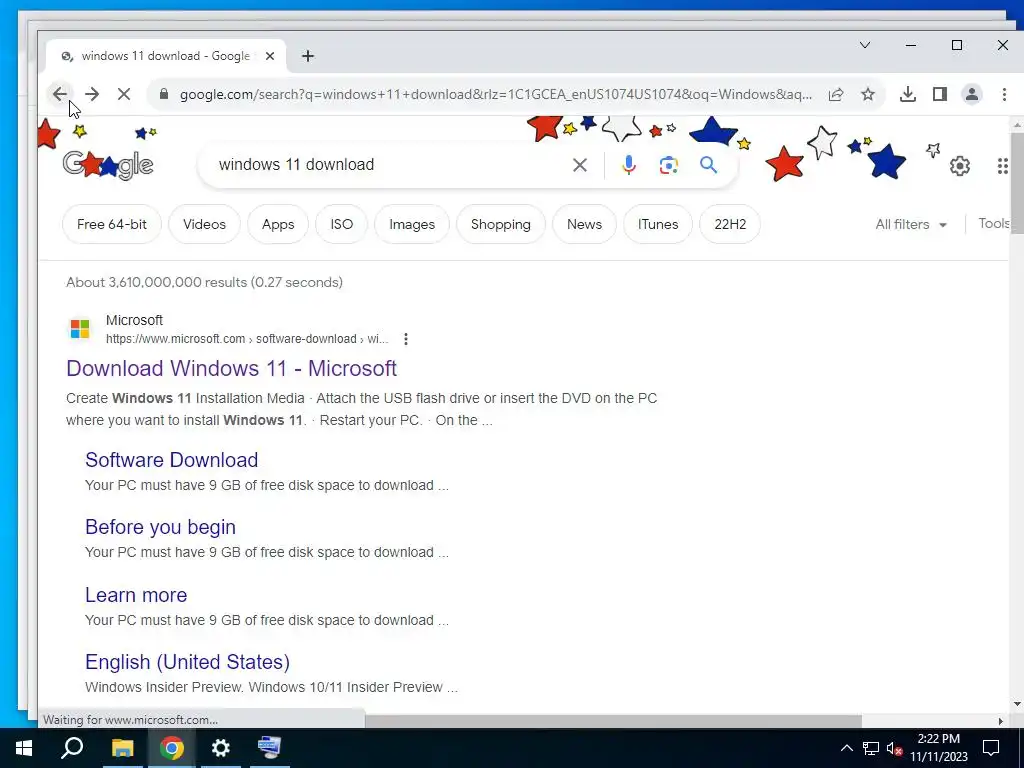Open the Google apps grid icon

point(1002,166)
